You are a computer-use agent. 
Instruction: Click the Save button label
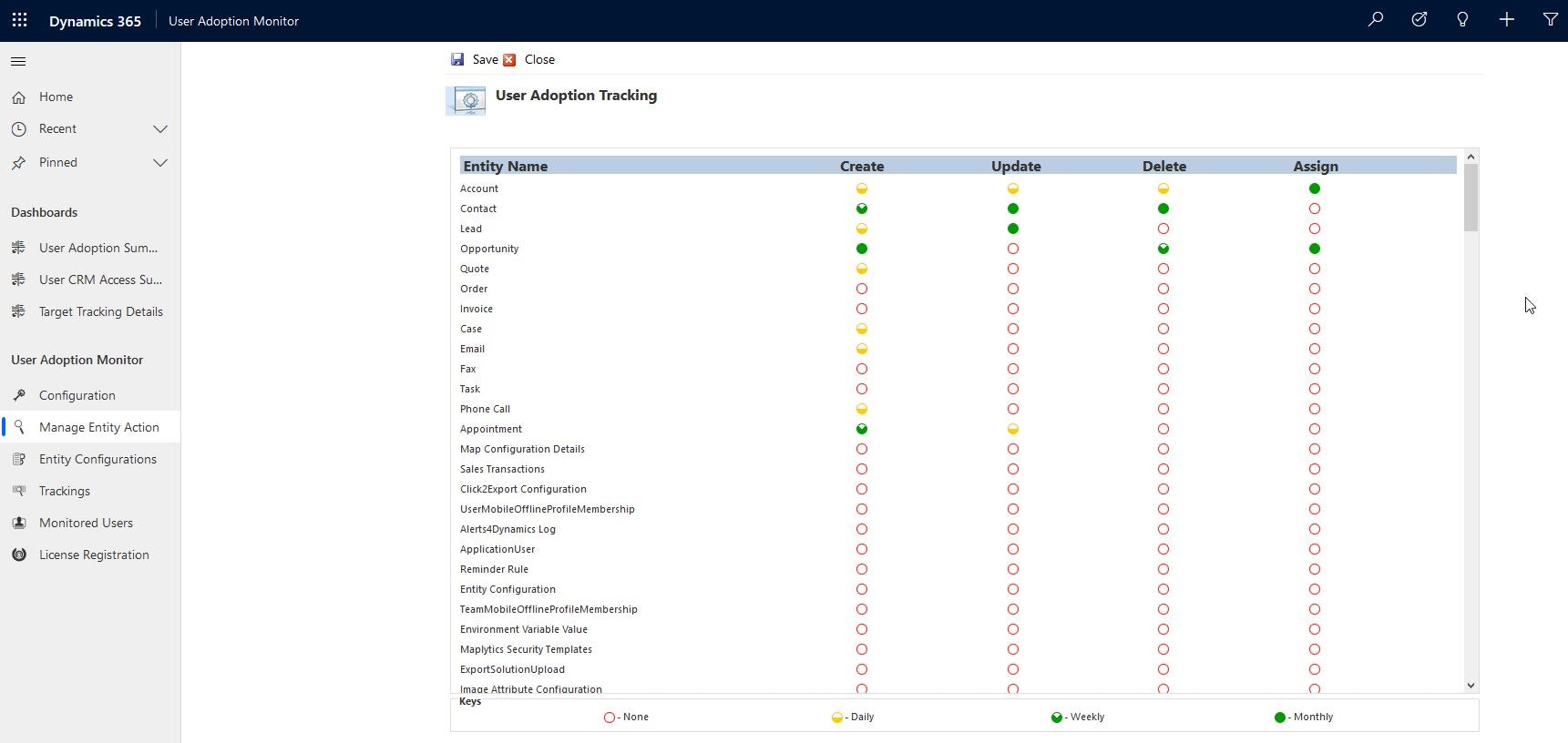pos(486,59)
